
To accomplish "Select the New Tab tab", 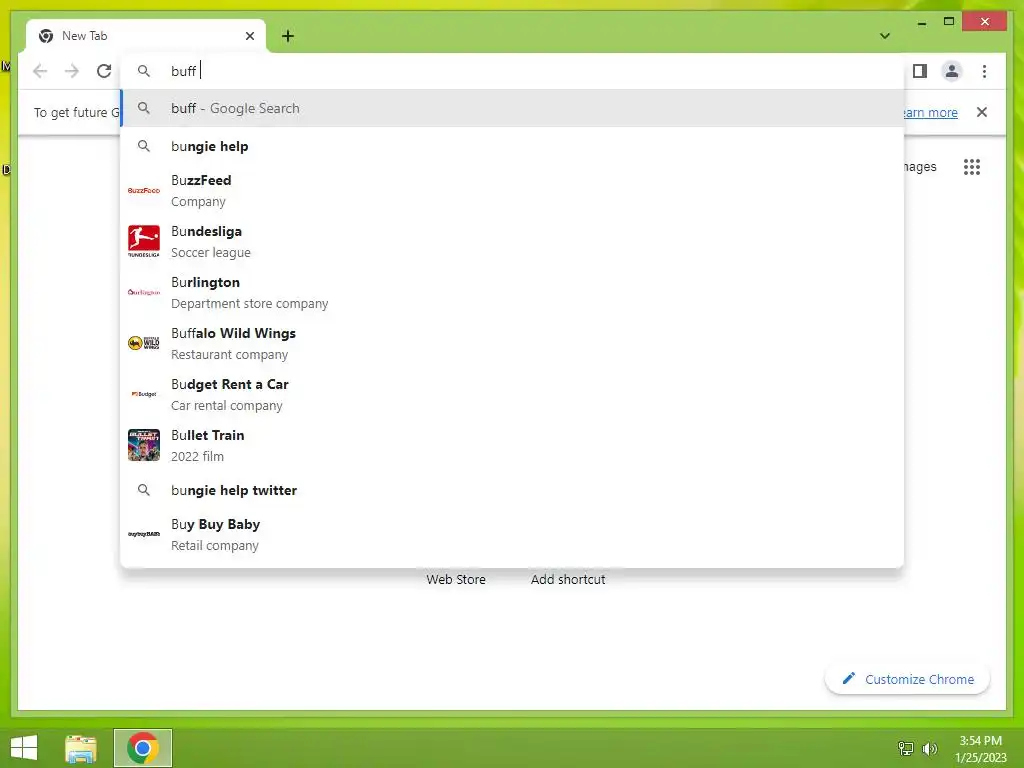I will click(x=146, y=36).
